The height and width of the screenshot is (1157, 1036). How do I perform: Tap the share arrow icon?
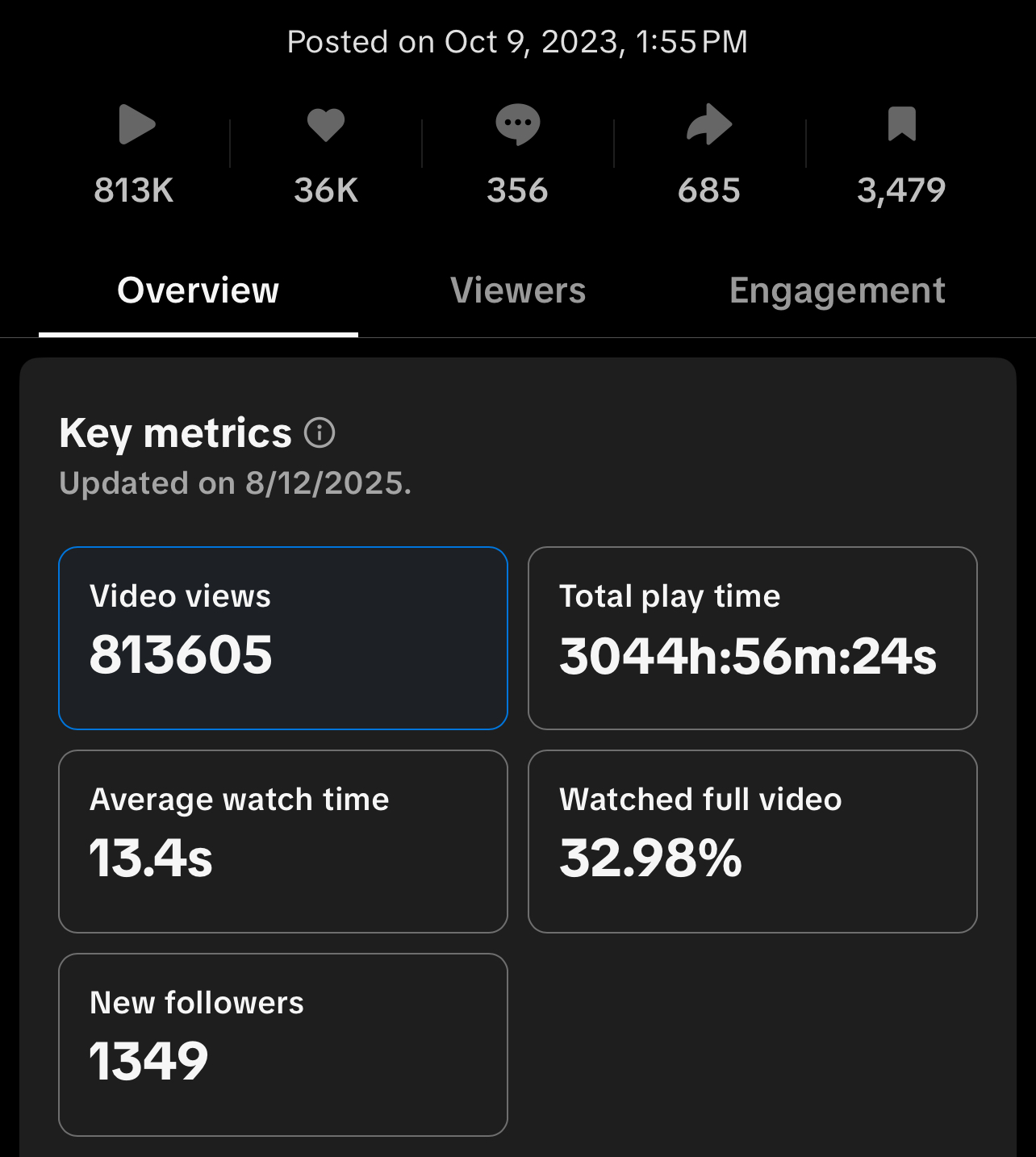point(709,125)
